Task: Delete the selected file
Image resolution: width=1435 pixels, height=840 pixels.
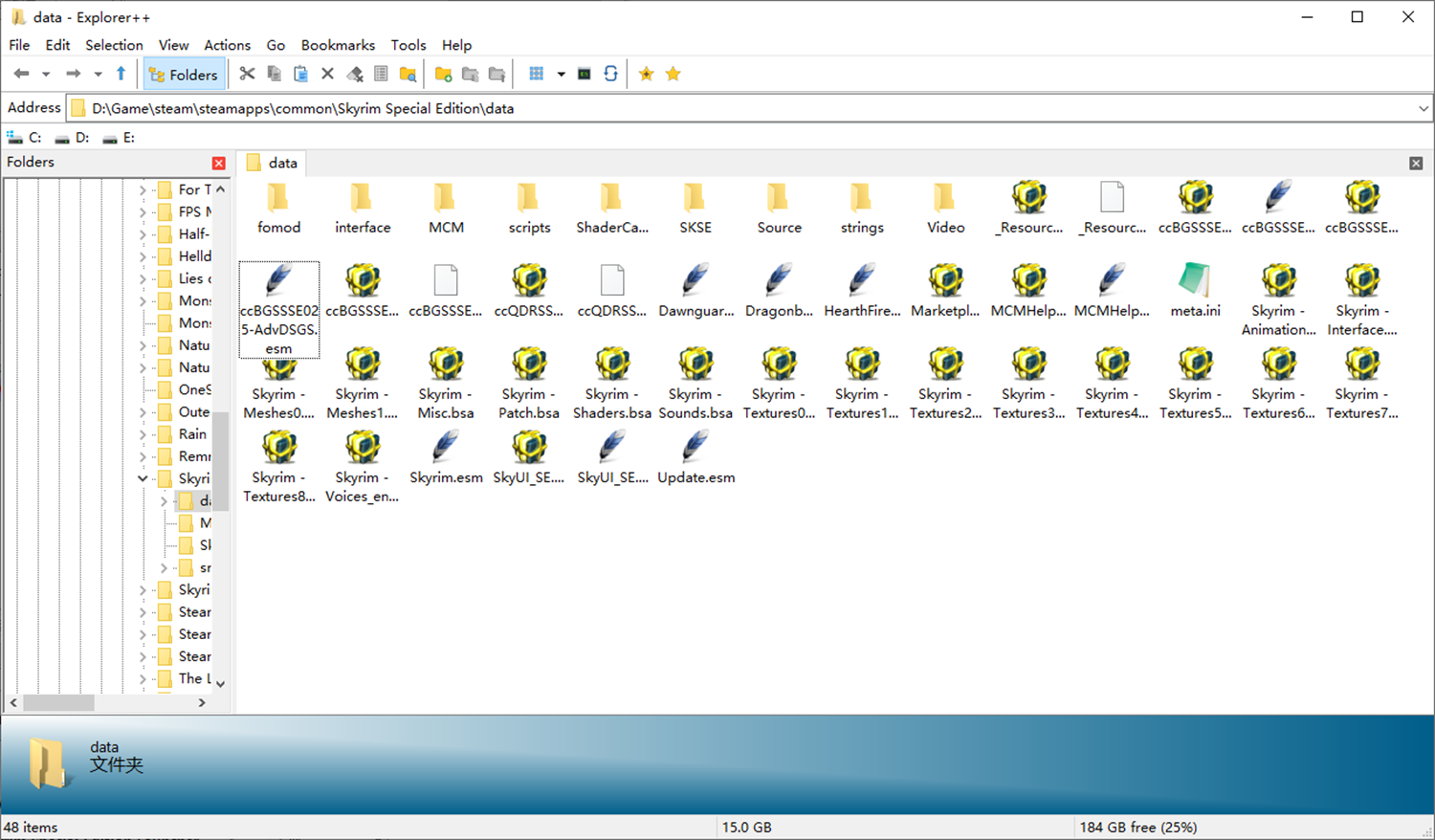Action: tap(327, 74)
